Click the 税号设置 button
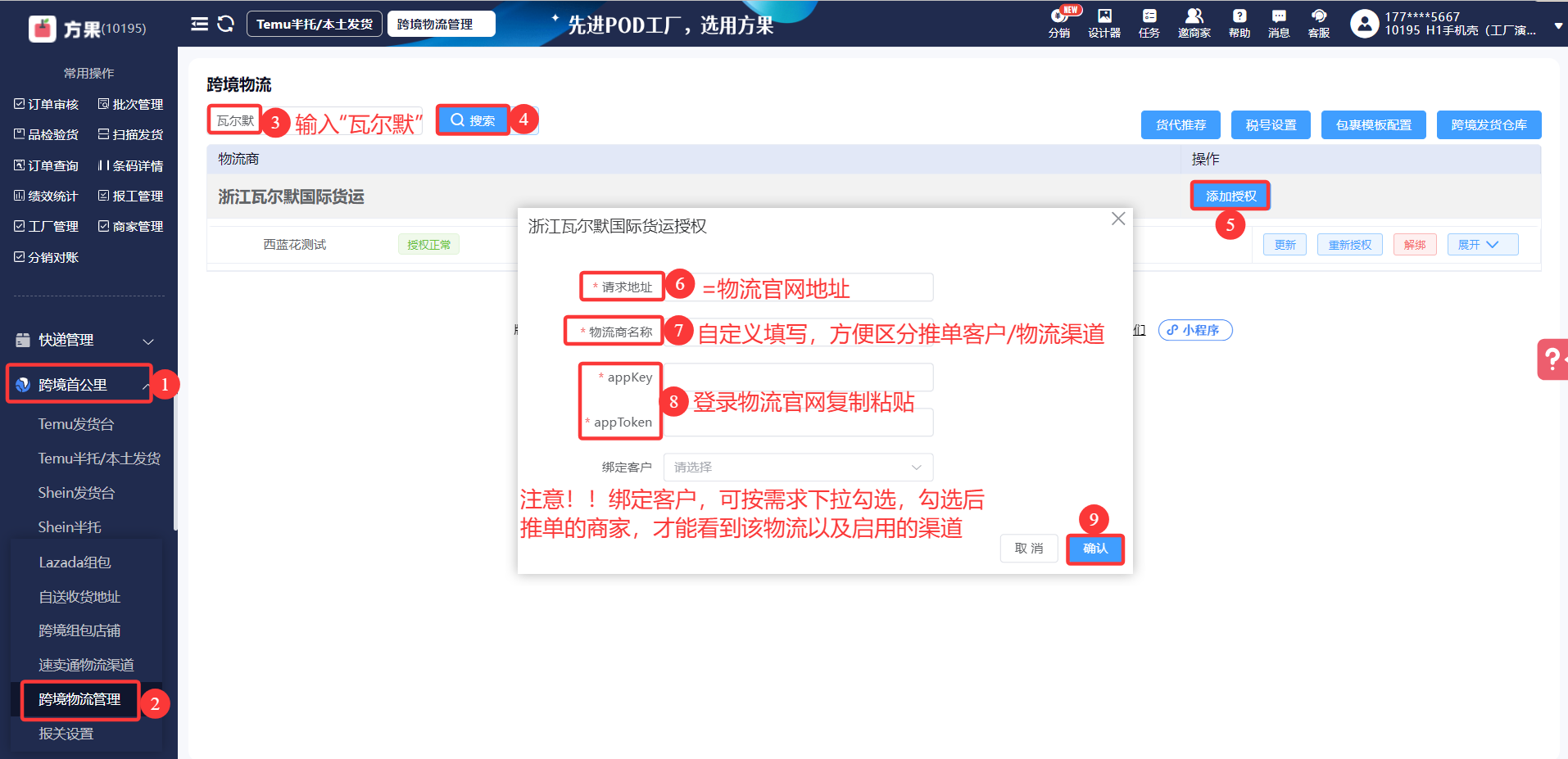The image size is (1568, 759). click(1271, 124)
